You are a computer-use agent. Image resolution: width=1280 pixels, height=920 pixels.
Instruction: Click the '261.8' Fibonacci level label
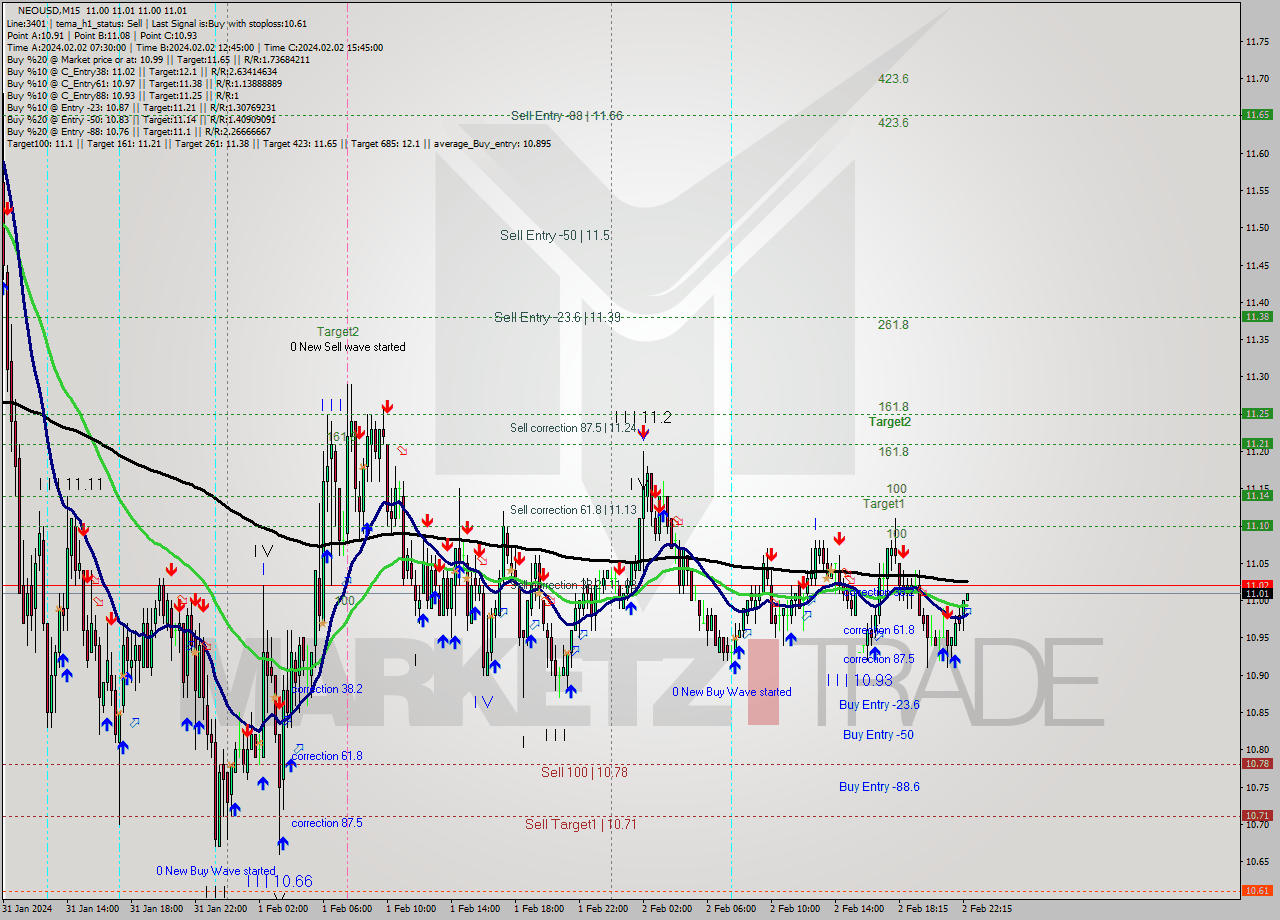pyautogui.click(x=893, y=325)
